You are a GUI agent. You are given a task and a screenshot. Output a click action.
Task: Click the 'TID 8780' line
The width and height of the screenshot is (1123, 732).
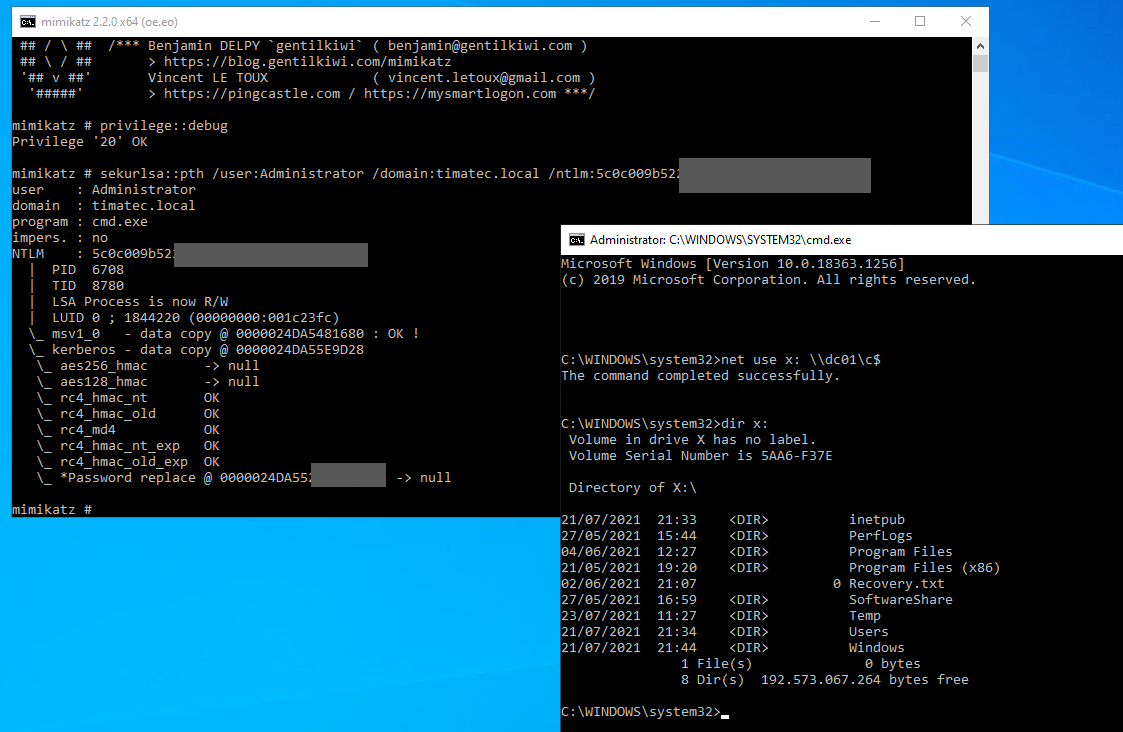pos(87,286)
